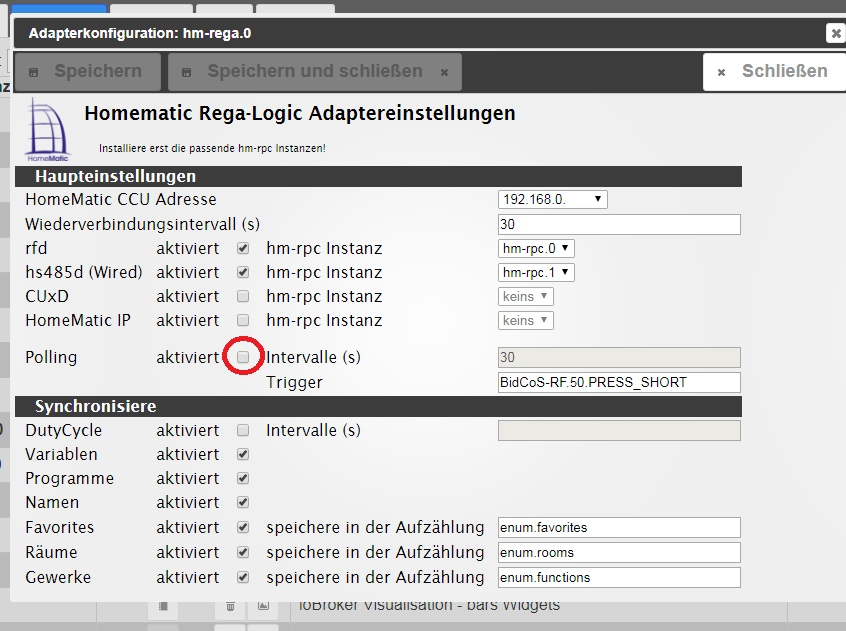
Task: Close the Adapterkonfiguration dialog with X
Action: coord(836,33)
